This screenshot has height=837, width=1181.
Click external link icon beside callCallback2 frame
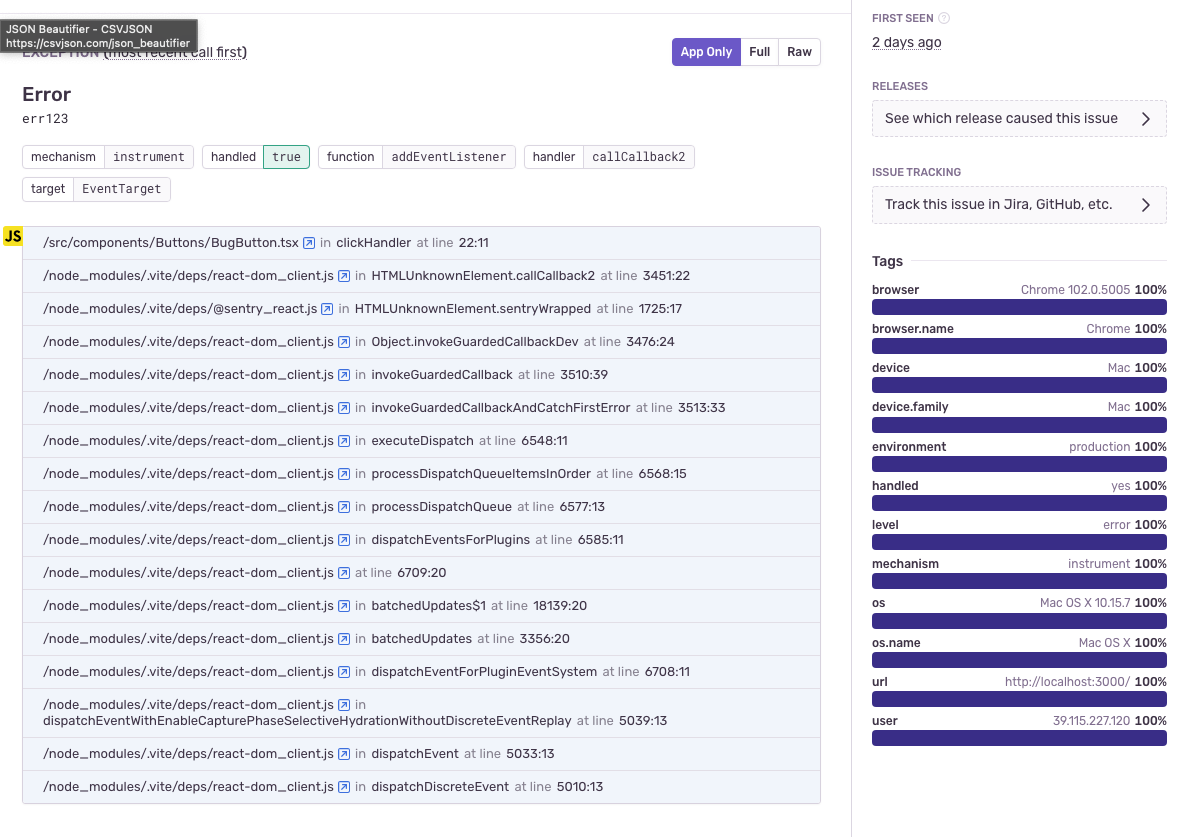[344, 276]
